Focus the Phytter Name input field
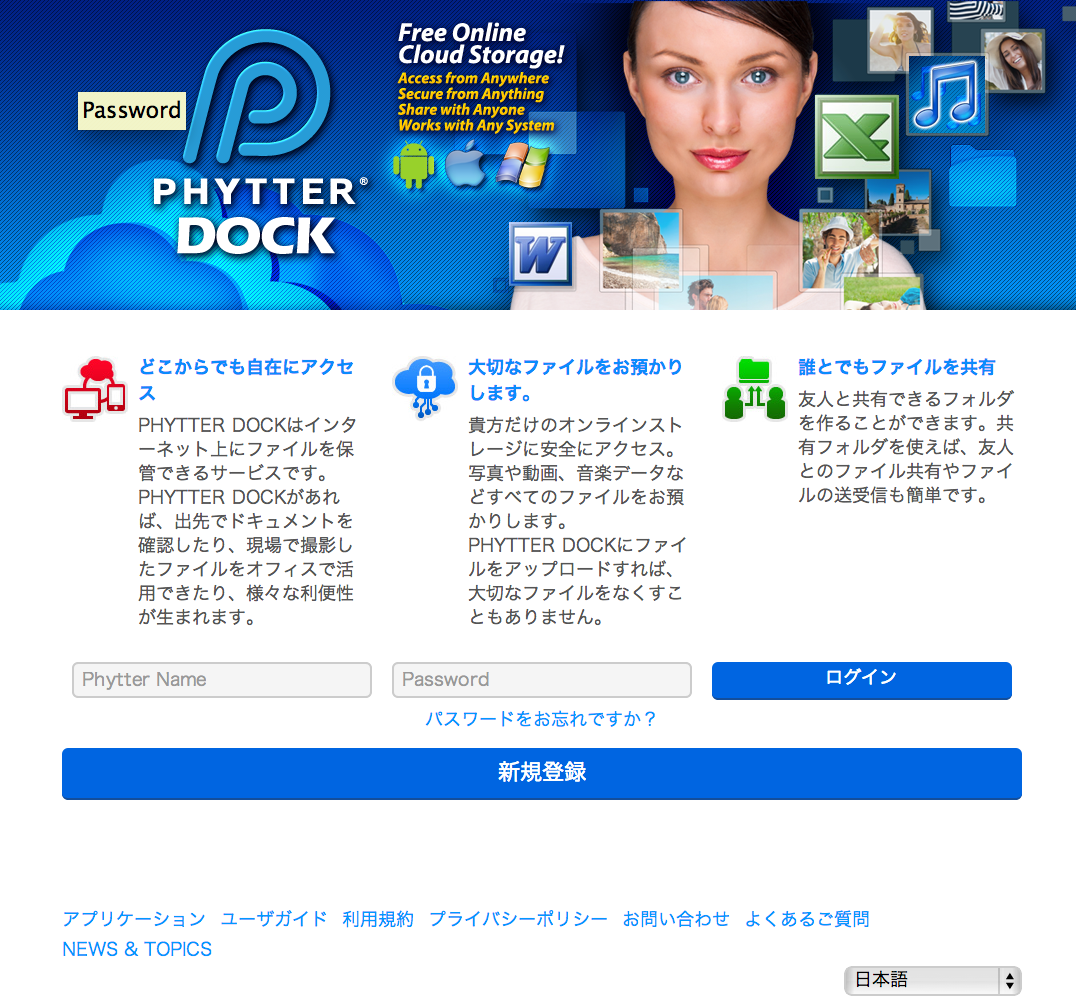 tap(222, 680)
